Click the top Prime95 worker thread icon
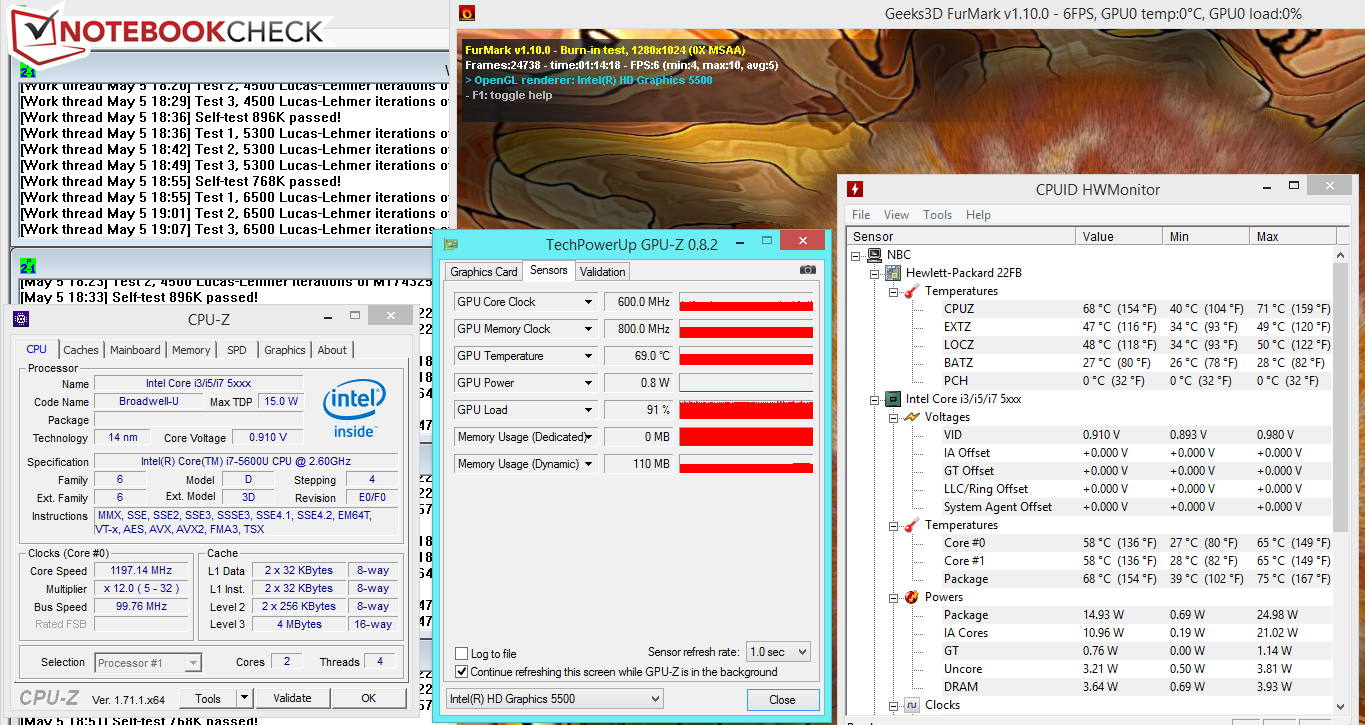Screen dimensions: 1365x725 (27, 71)
